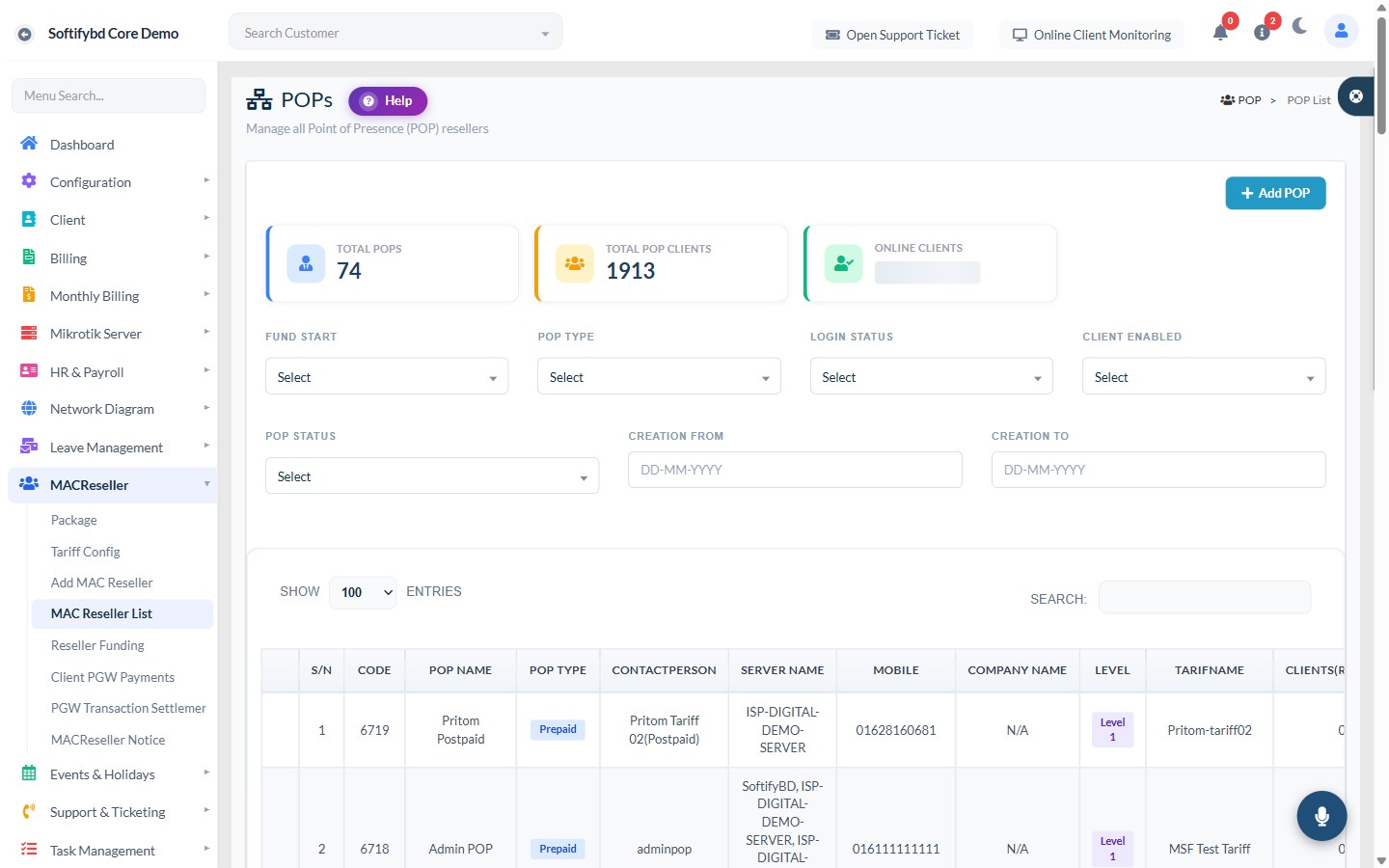Open the Tariff Config submenu item

click(x=86, y=552)
